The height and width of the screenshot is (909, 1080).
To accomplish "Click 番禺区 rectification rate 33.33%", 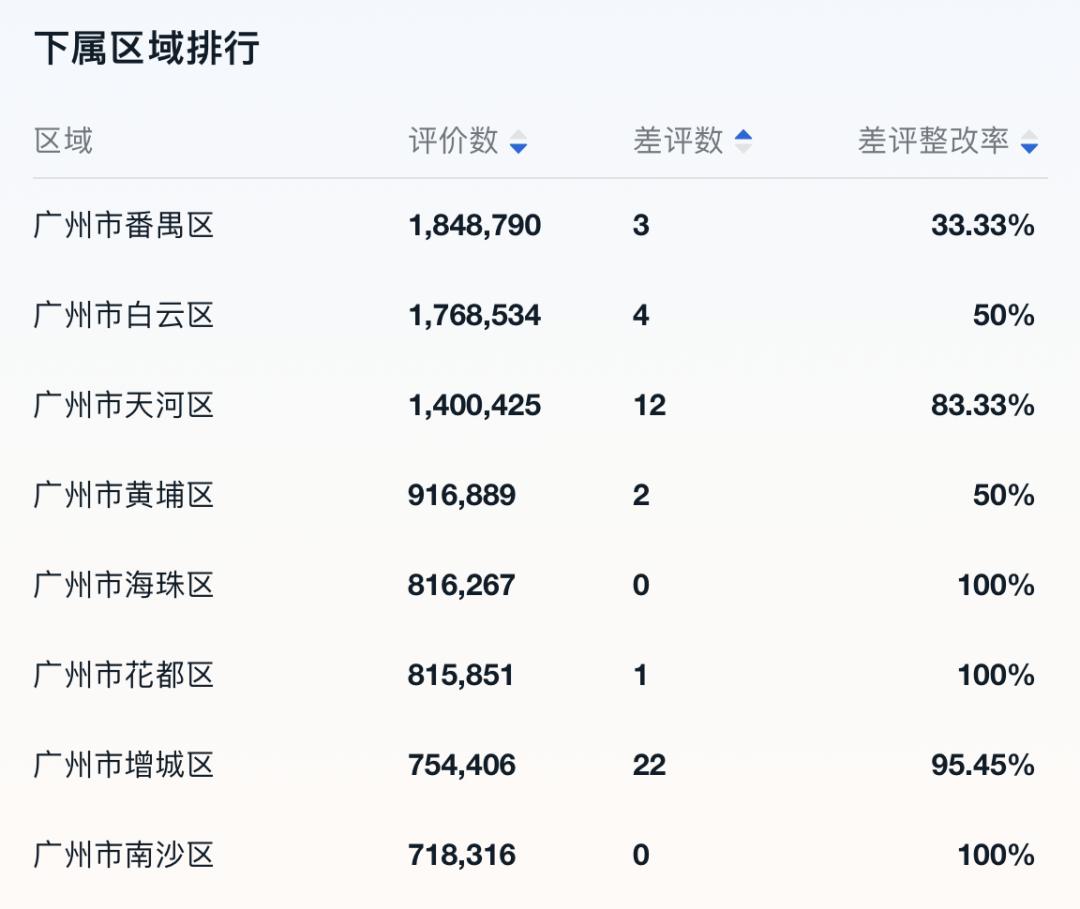I will click(x=983, y=226).
